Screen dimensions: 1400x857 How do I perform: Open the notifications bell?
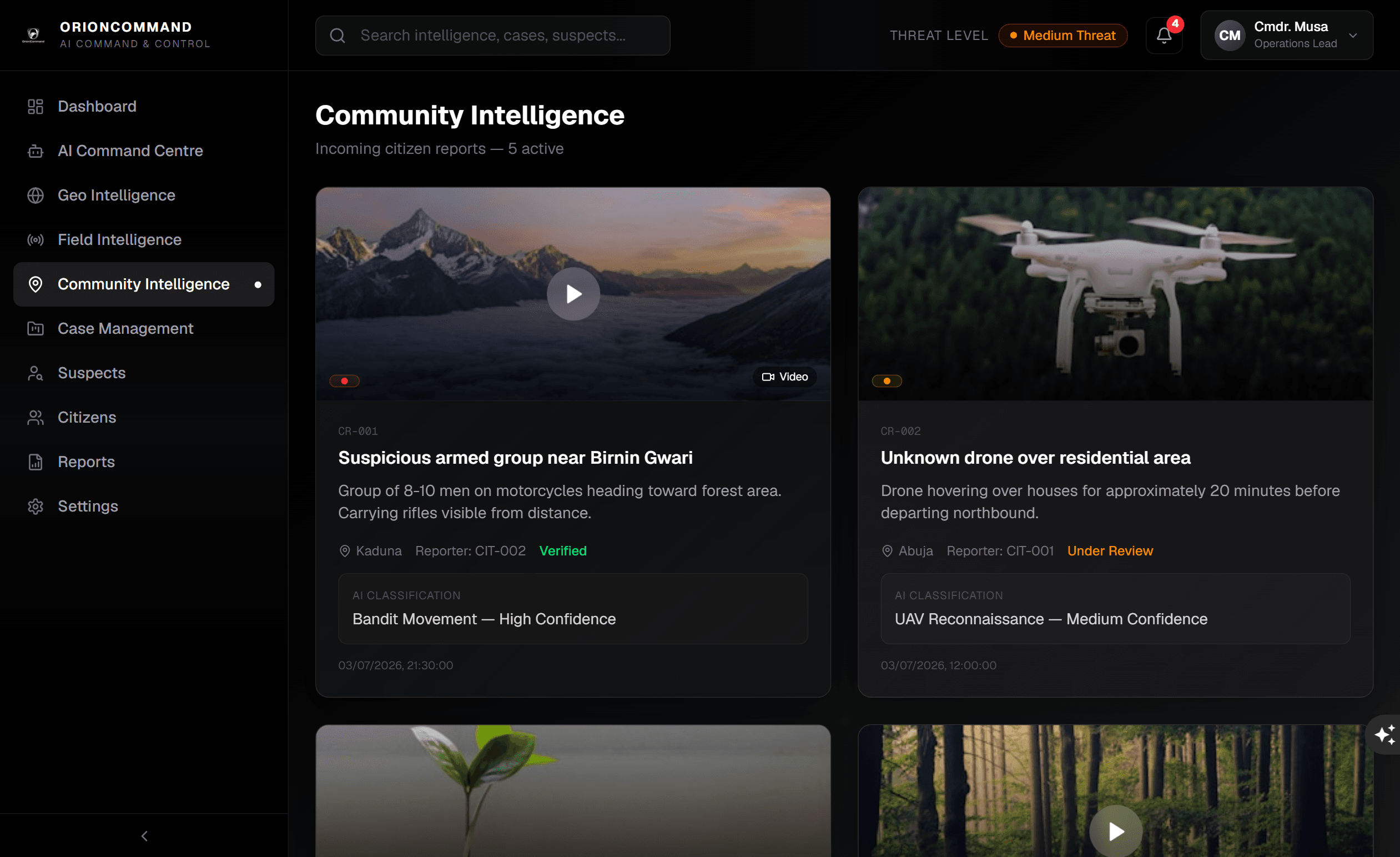pyautogui.click(x=1164, y=35)
